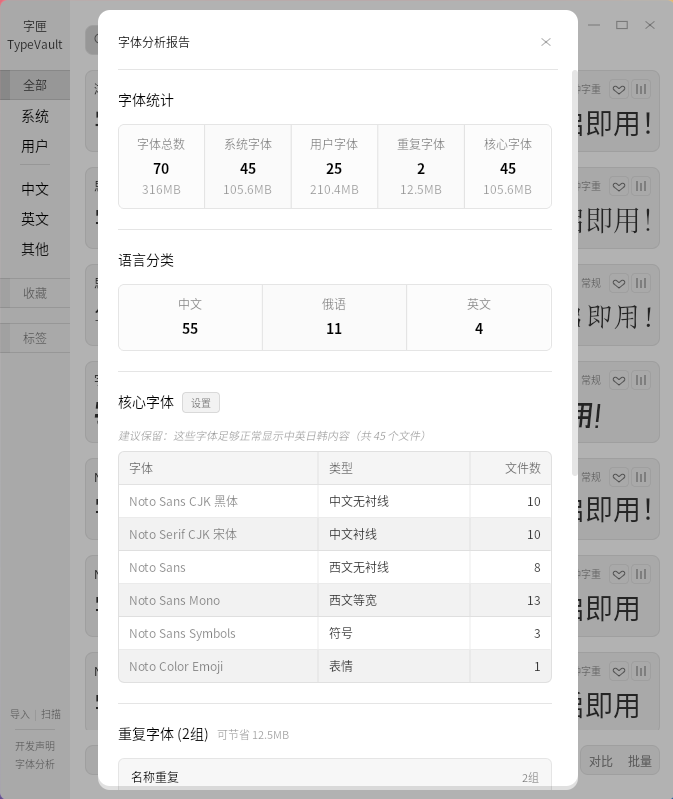The width and height of the screenshot is (673, 799).
Task: Click the 用户字体 25 stat card
Action: (x=334, y=167)
